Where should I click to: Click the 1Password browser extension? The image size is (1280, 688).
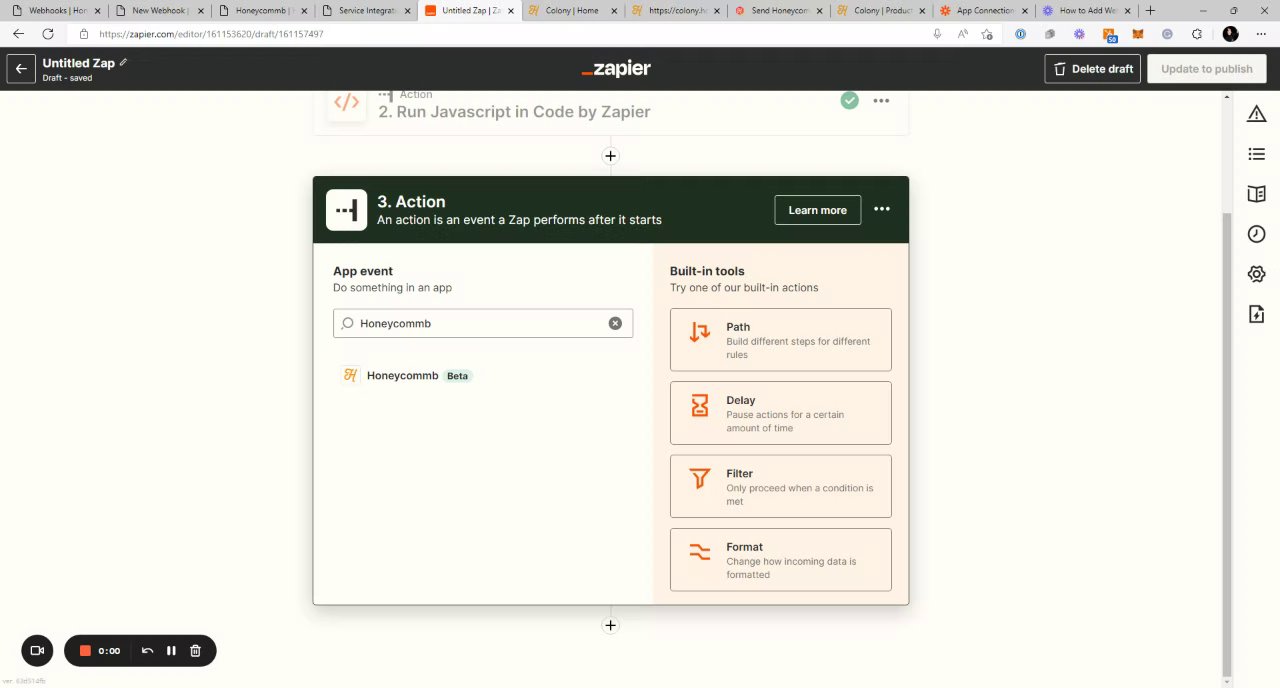point(1020,34)
